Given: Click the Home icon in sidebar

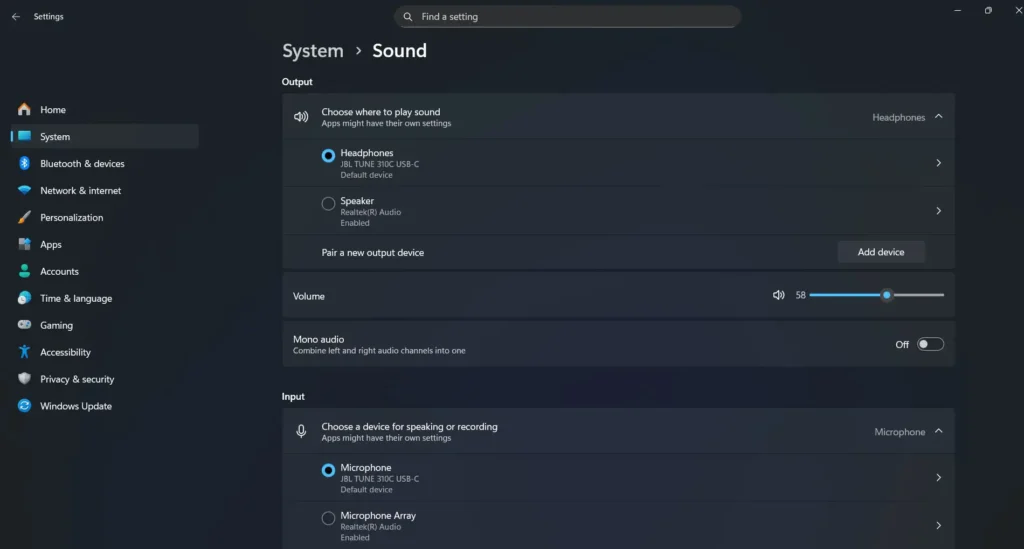Looking at the screenshot, I should [x=24, y=110].
